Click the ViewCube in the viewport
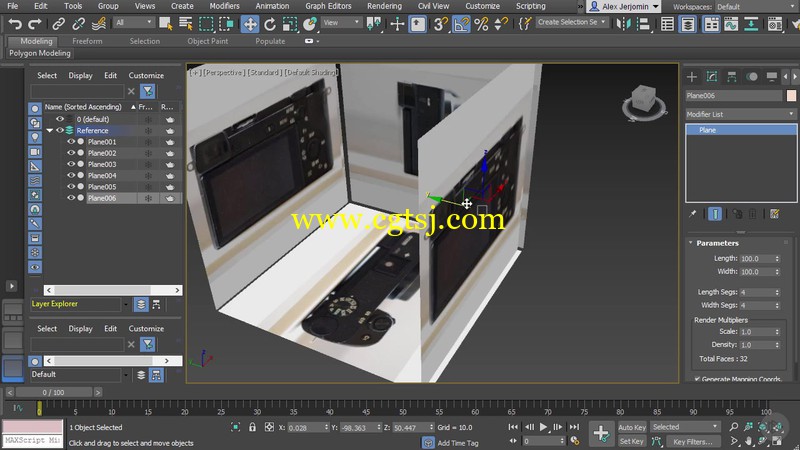The image size is (800, 450). (x=643, y=98)
